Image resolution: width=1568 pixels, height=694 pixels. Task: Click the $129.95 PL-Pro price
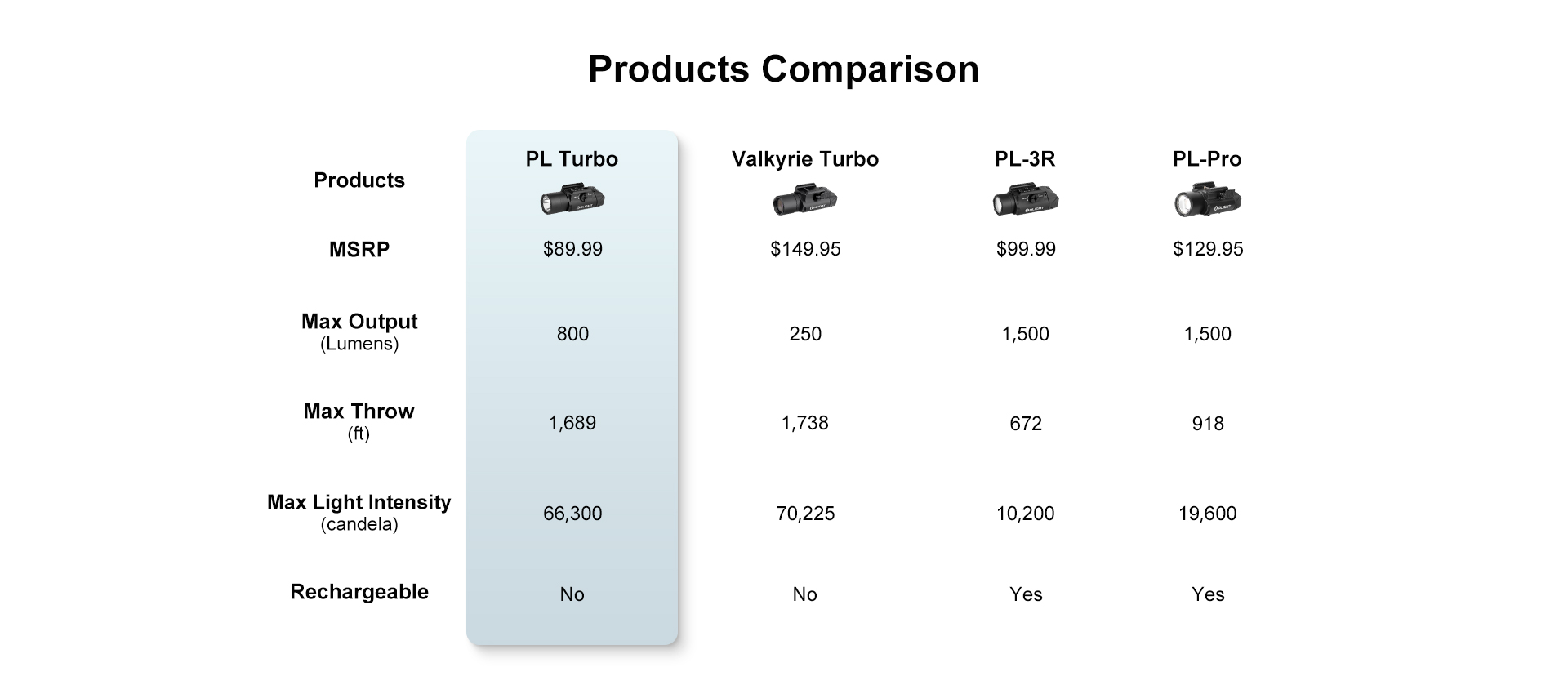[x=1208, y=249]
